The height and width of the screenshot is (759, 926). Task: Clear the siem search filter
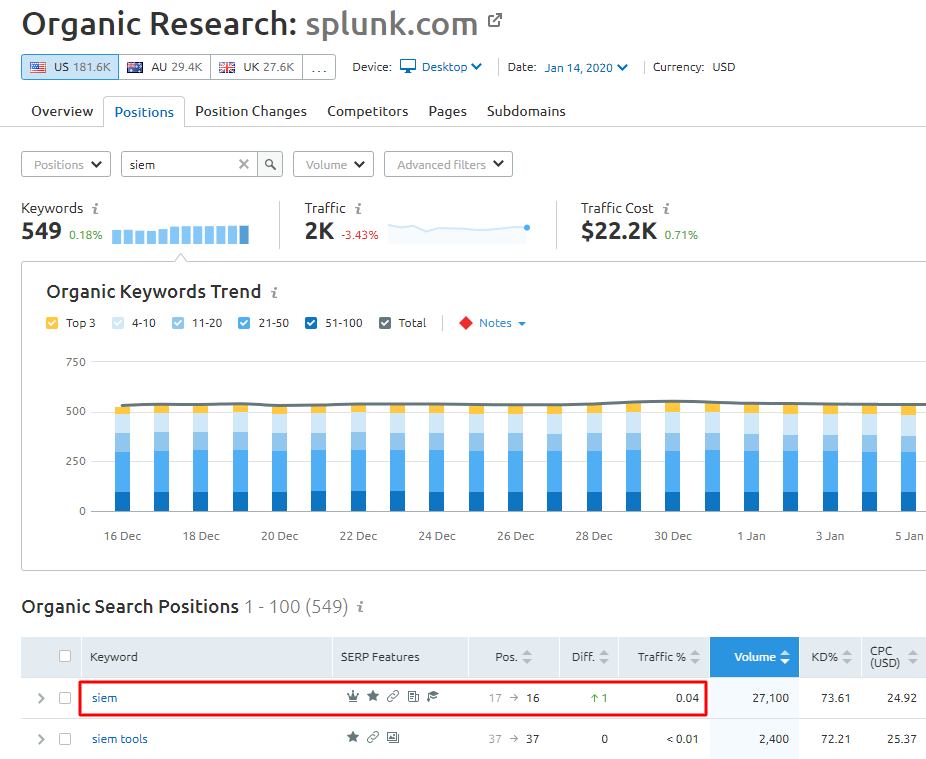coord(243,164)
